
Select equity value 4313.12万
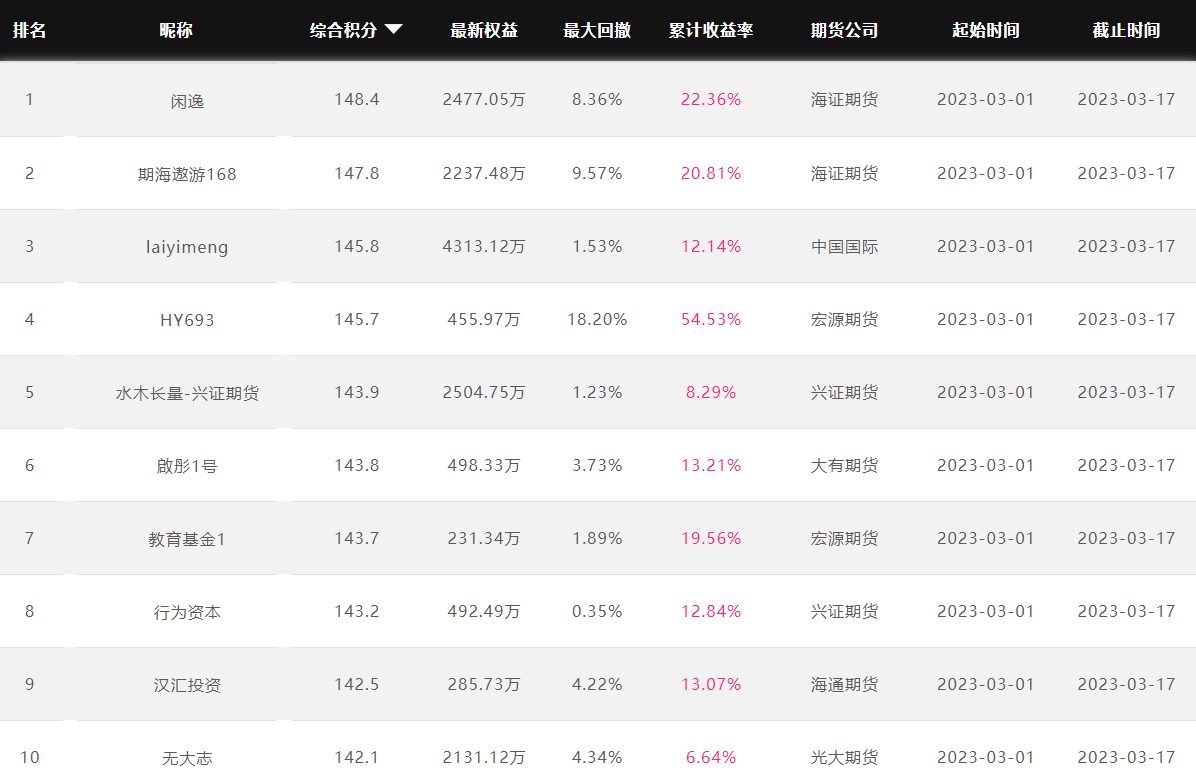pyautogui.click(x=484, y=246)
